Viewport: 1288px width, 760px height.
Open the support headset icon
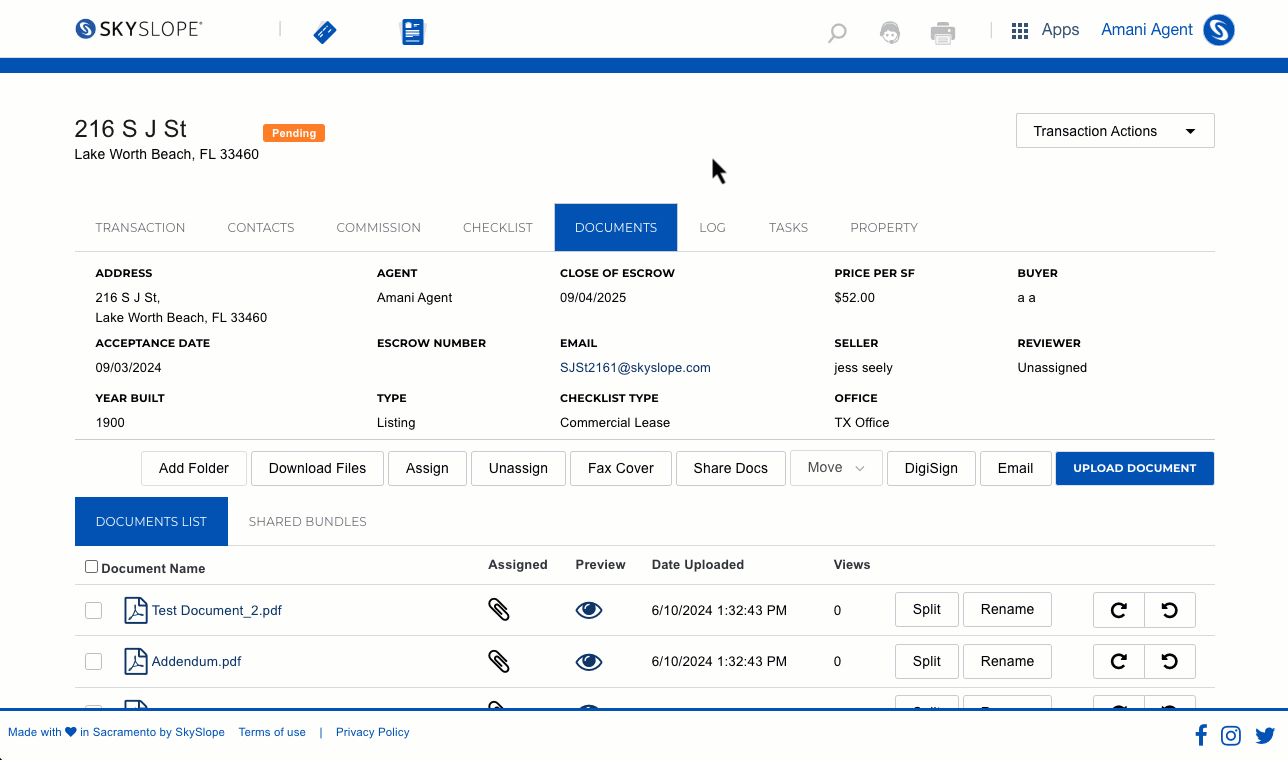point(889,32)
